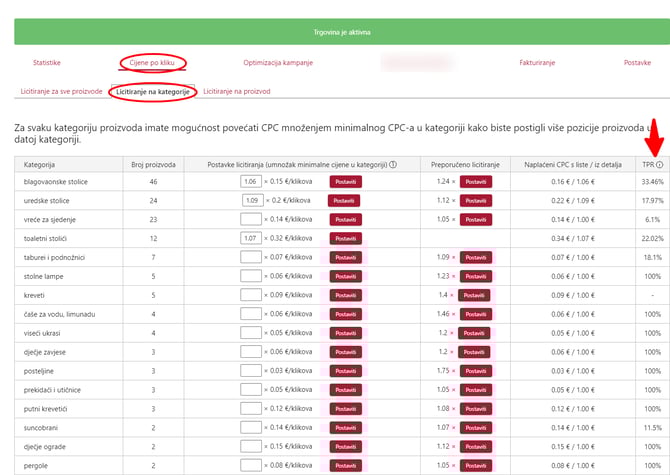Apply recommended 1.75 bid for posteljine
Image resolution: width=670 pixels, height=475 pixels.
click(x=475, y=371)
